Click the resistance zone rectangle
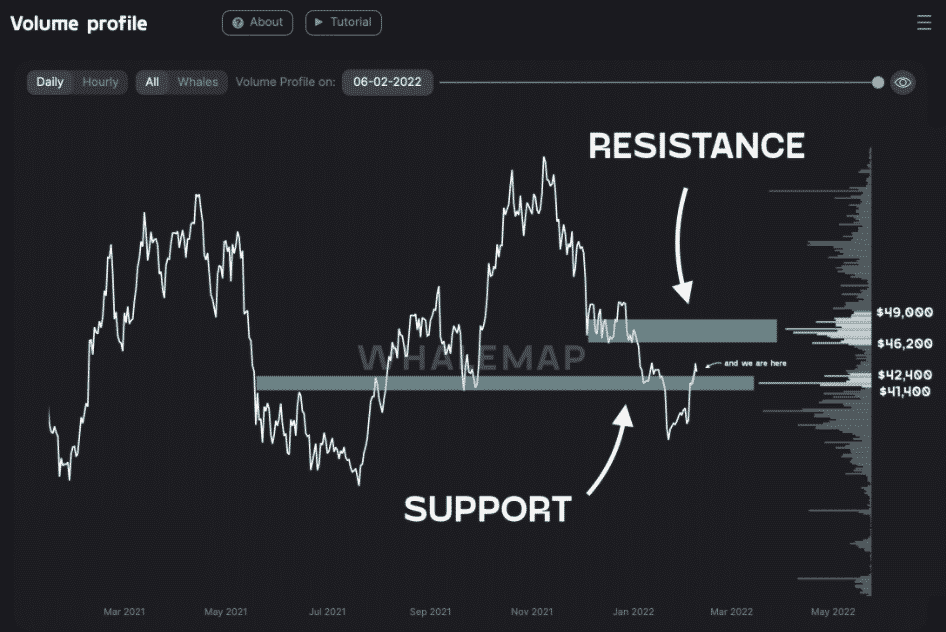The width and height of the screenshot is (946, 632). tap(682, 330)
